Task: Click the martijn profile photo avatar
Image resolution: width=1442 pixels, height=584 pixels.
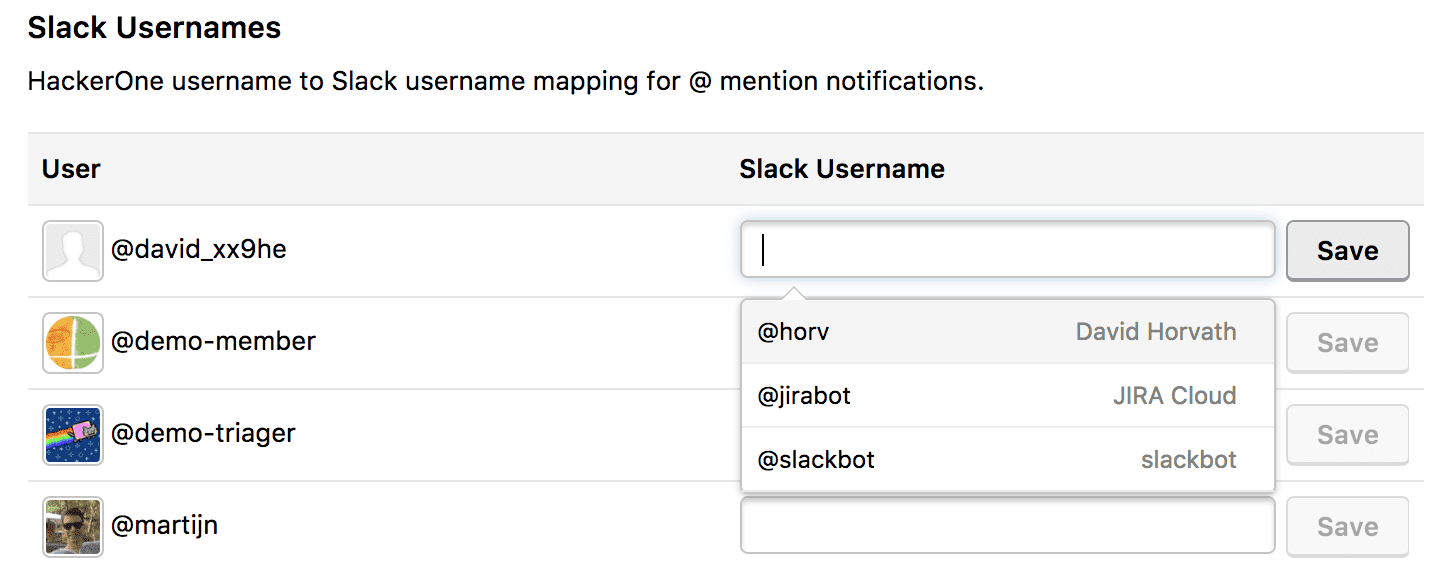Action: pos(73,526)
